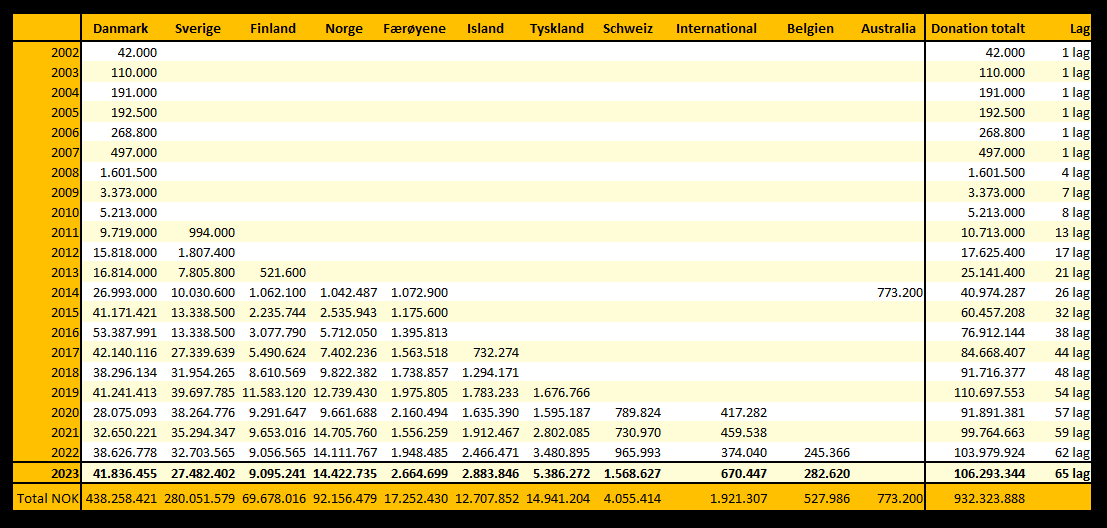Image resolution: width=1107 pixels, height=528 pixels.
Task: Select the Sverige column header
Action: tap(197, 28)
